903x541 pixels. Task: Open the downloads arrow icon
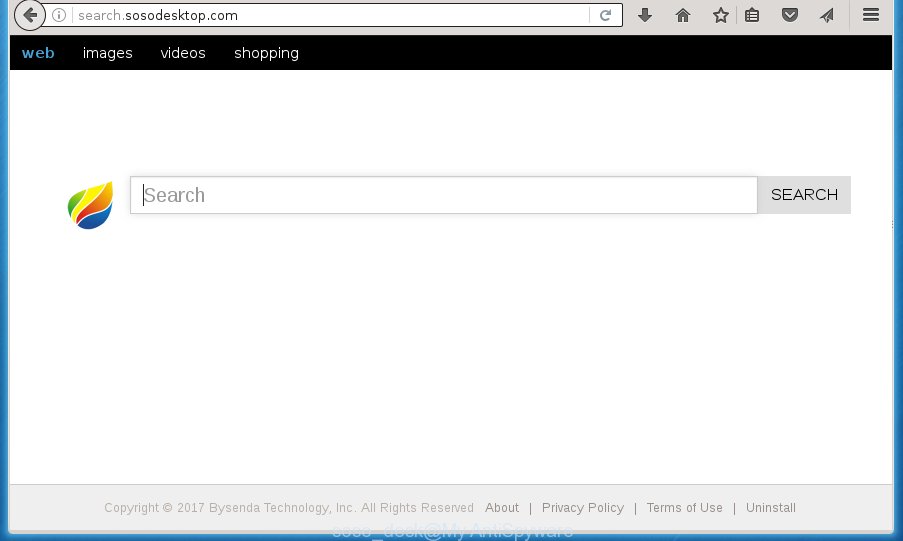coord(645,15)
